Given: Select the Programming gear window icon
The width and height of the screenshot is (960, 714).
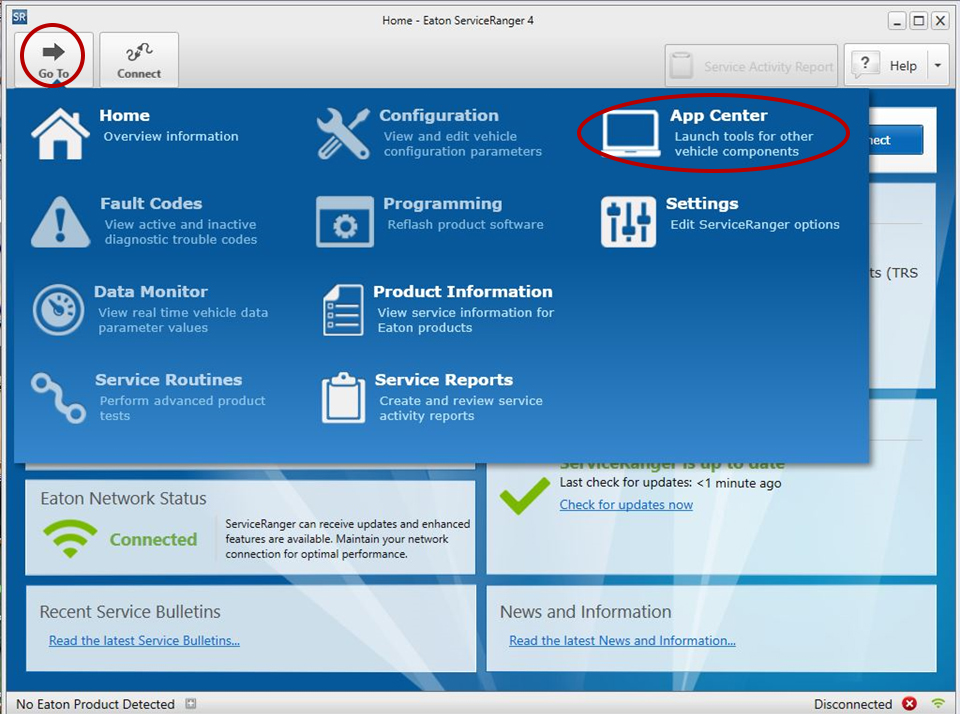Looking at the screenshot, I should coord(345,222).
